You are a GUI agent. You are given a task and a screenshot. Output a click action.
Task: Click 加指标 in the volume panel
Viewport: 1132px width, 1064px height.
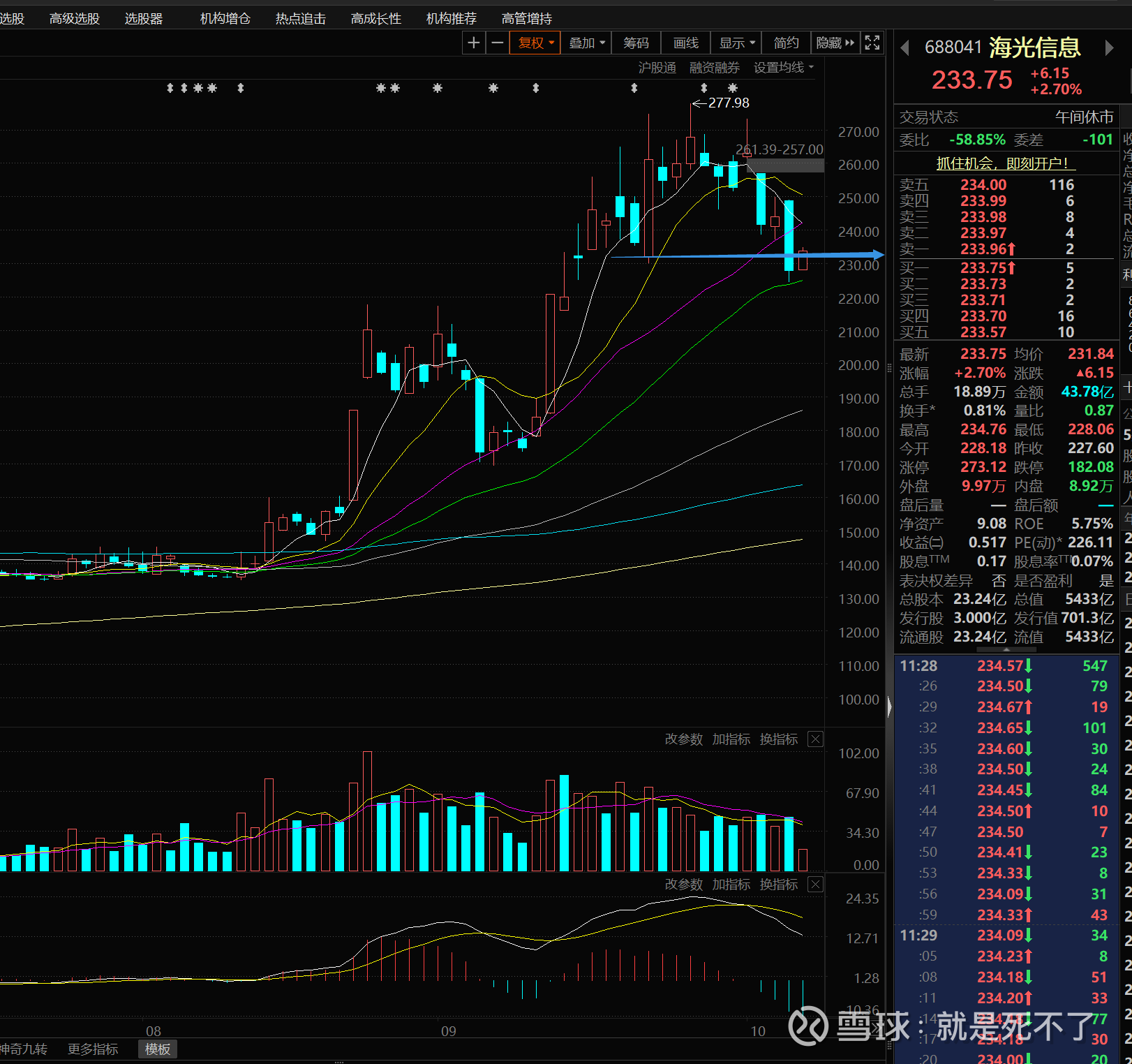coord(731,739)
